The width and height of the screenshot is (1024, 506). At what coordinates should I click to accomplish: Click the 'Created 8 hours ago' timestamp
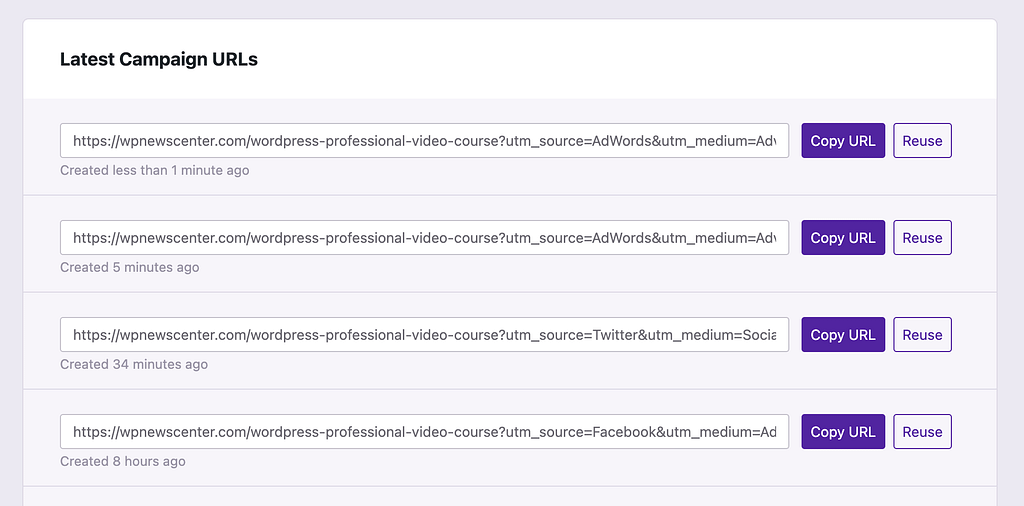pos(122,462)
